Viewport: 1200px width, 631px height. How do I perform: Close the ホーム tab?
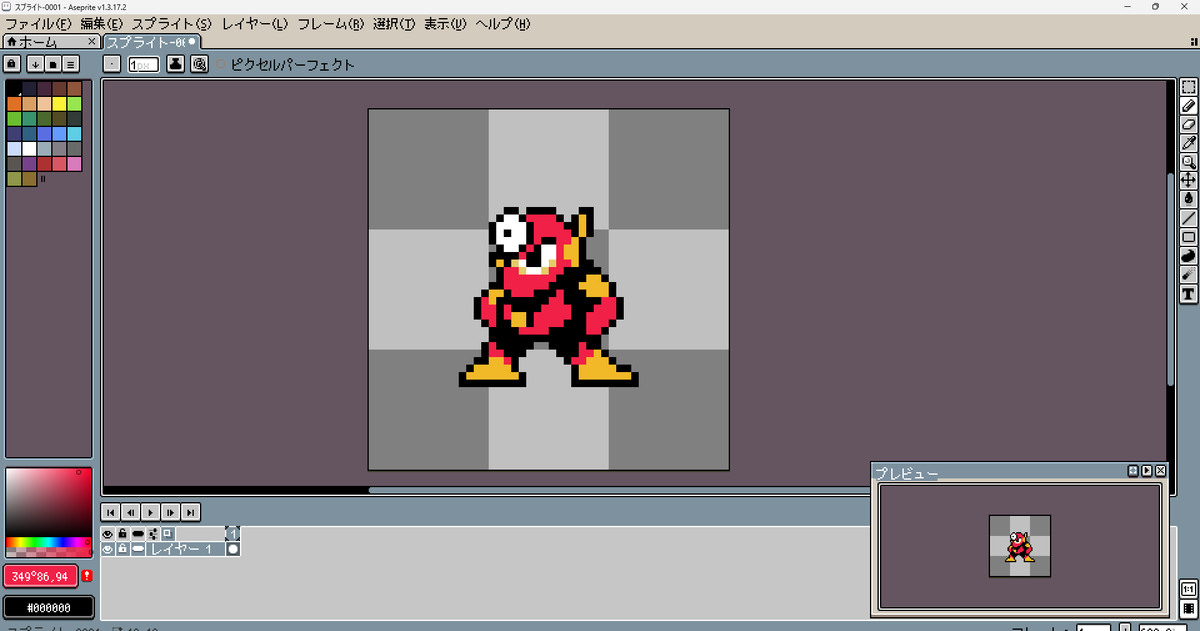(92, 42)
